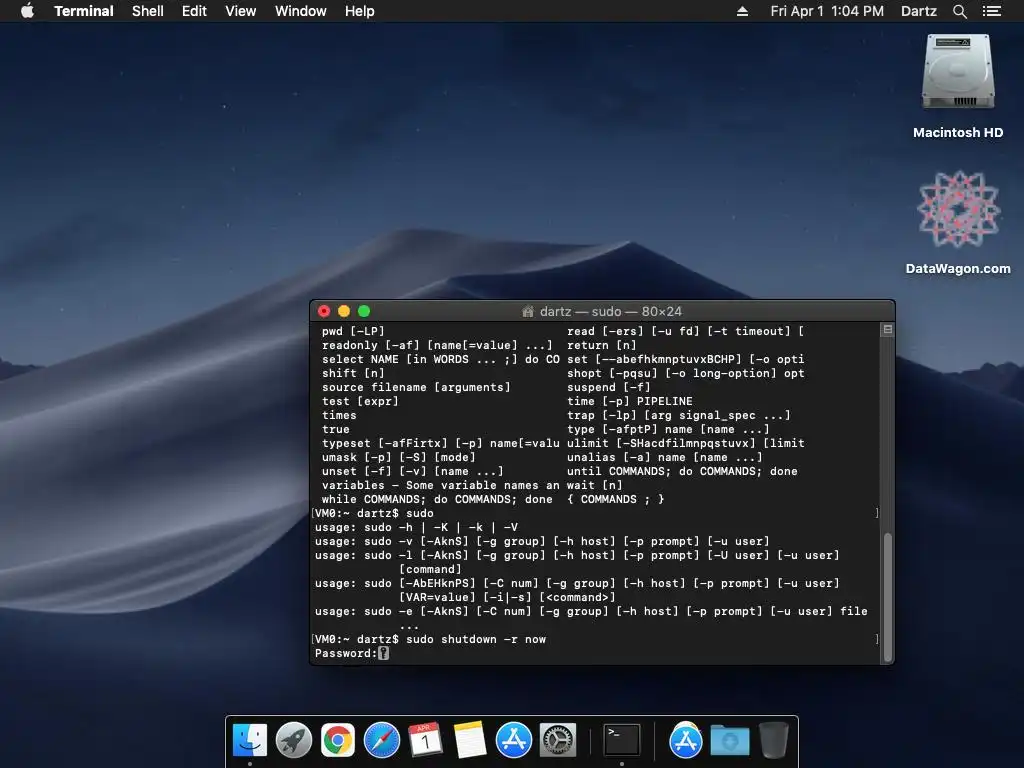
Task: Open Spotlight search magnifier icon
Action: 959,11
